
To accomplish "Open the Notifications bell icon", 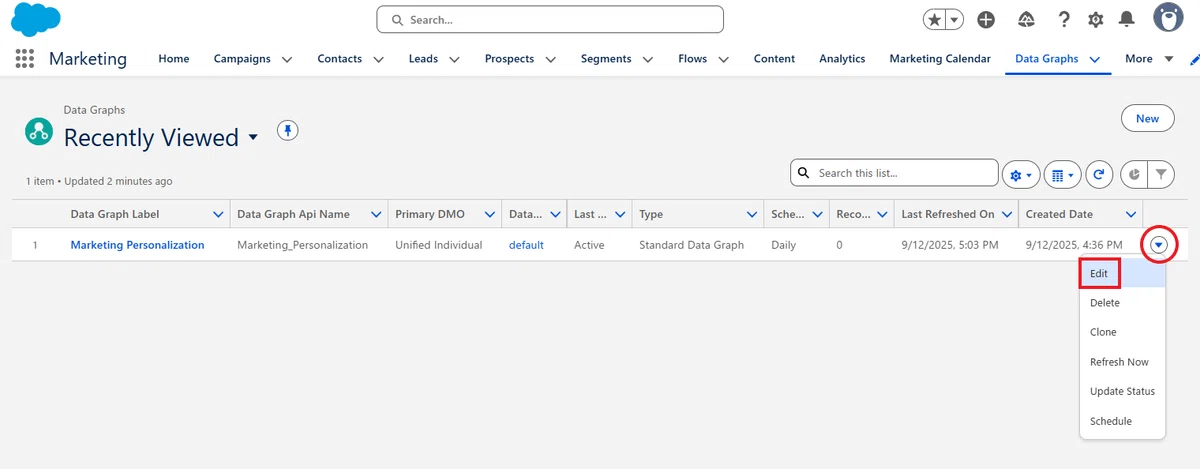I will click(1127, 19).
